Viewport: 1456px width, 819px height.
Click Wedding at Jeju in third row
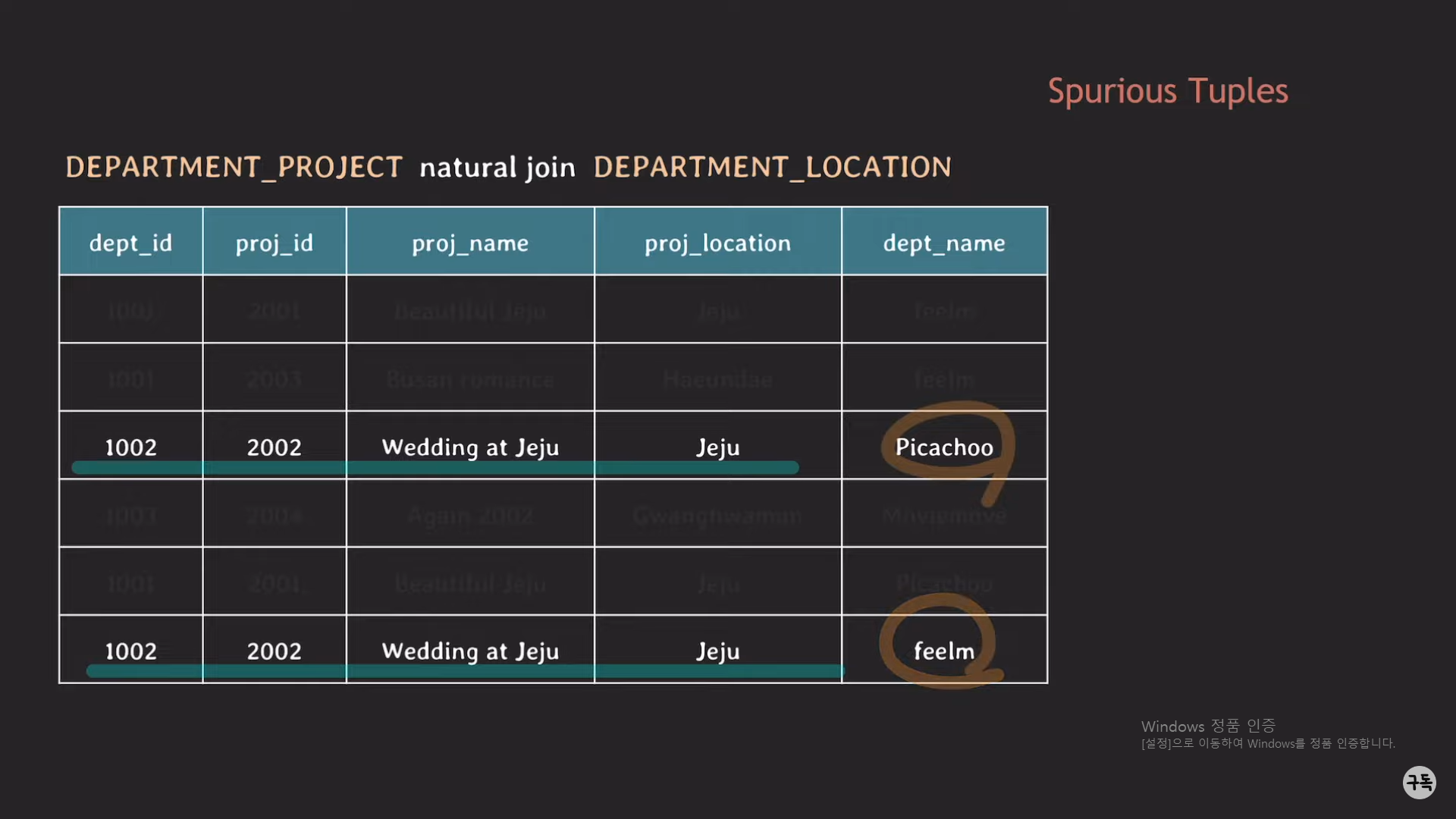point(469,447)
